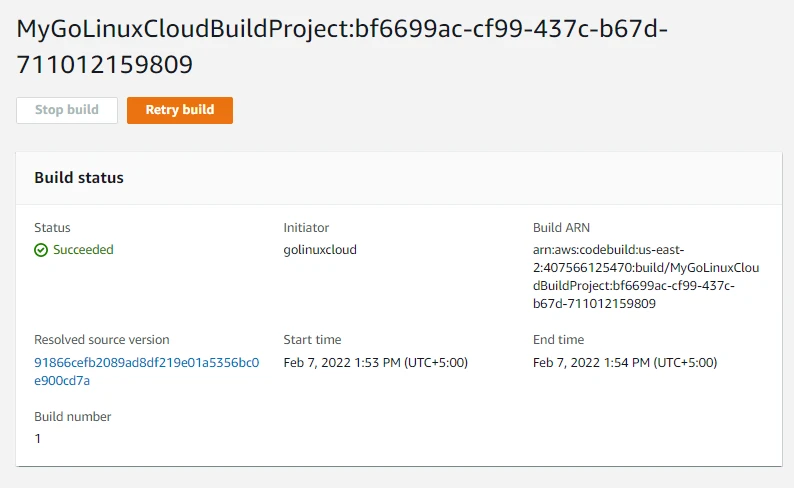Viewport: 794px width, 488px height.
Task: Click the Initiator field label
Action: click(x=306, y=228)
